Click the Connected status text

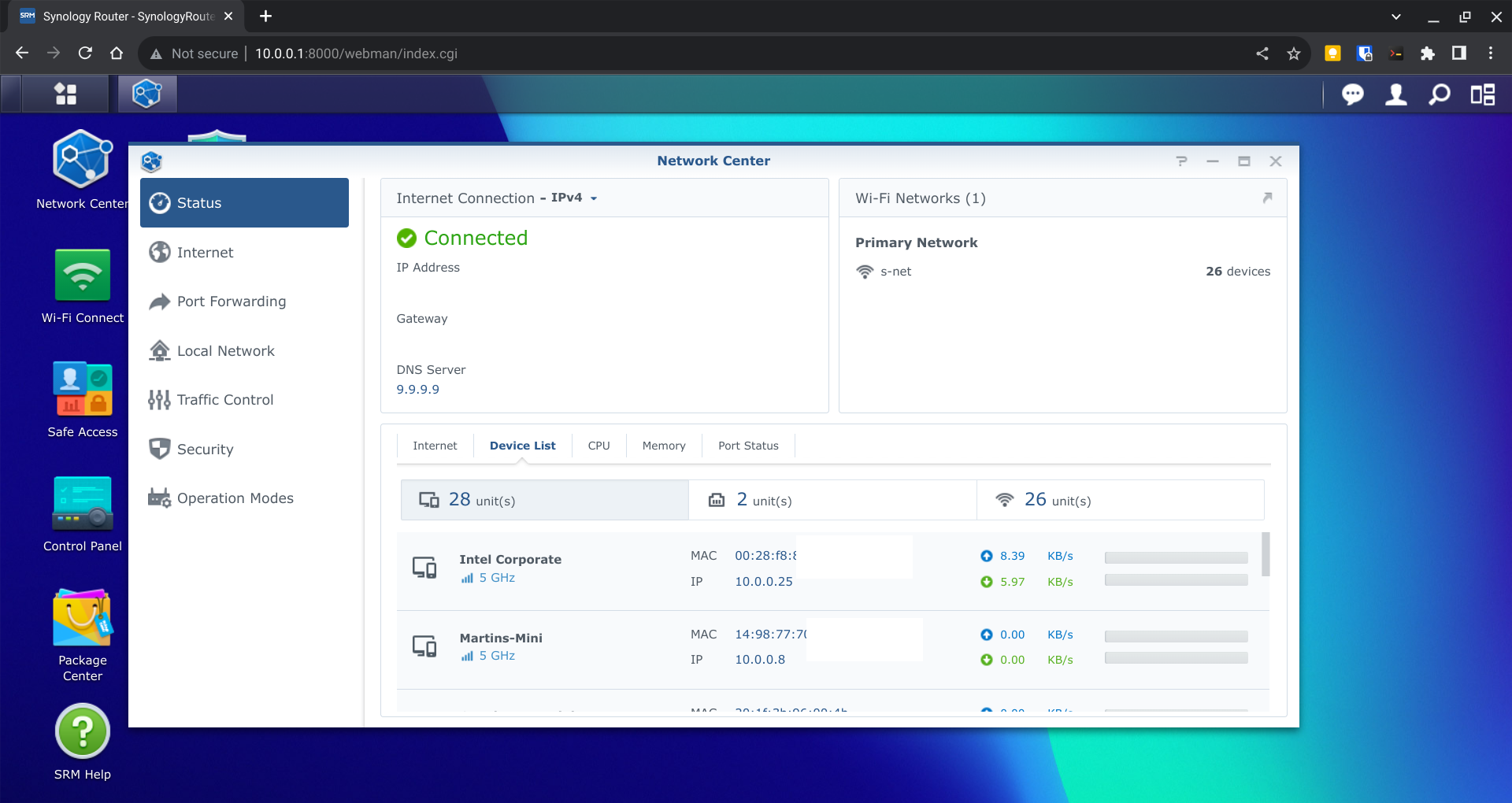476,238
